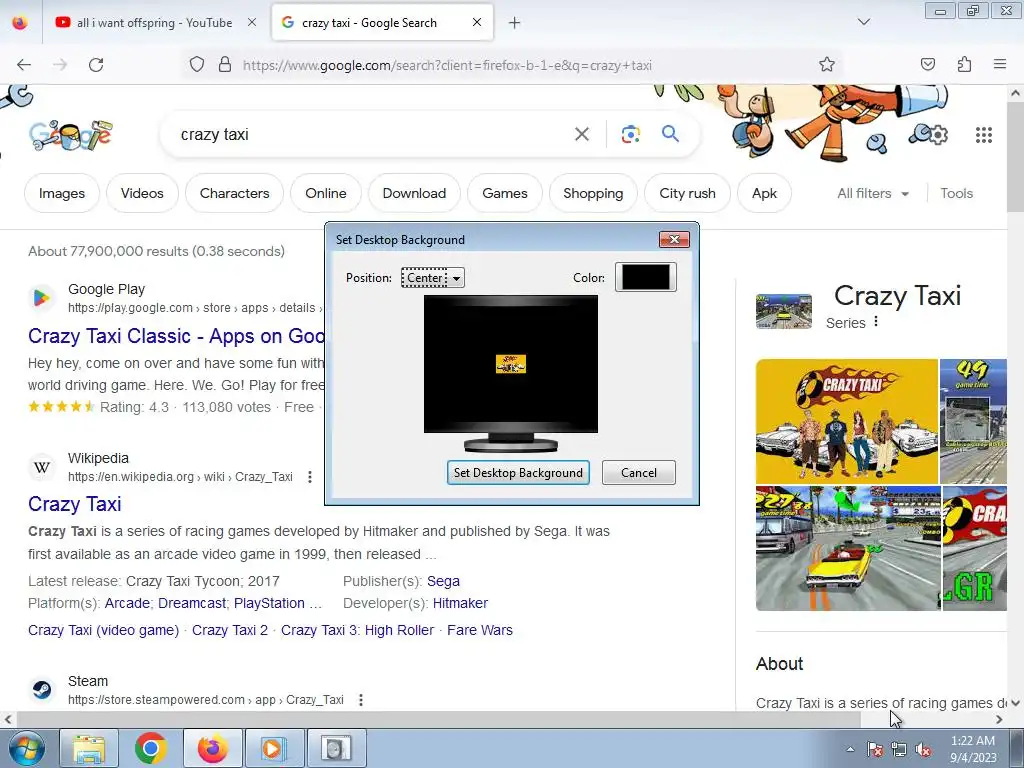
Task: Close the crazy taxi Google tab
Action: (477, 22)
